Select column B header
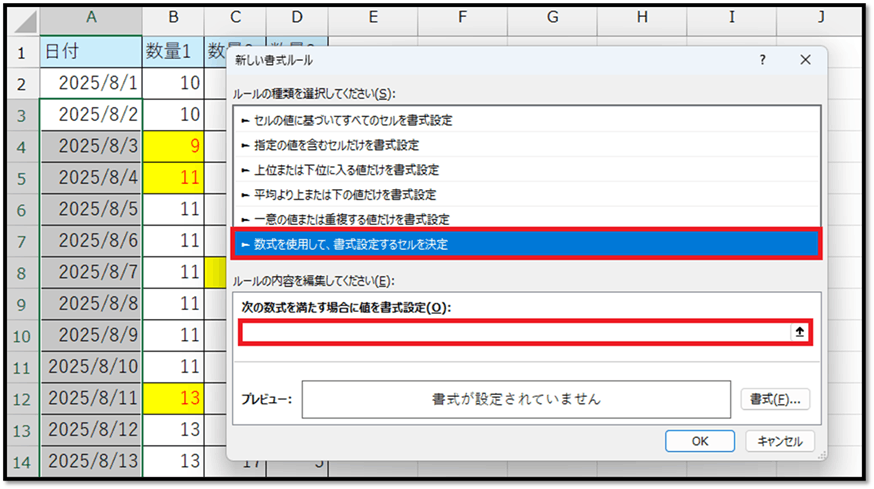Image resolution: width=874 pixels, height=489 pixels. coord(173,17)
